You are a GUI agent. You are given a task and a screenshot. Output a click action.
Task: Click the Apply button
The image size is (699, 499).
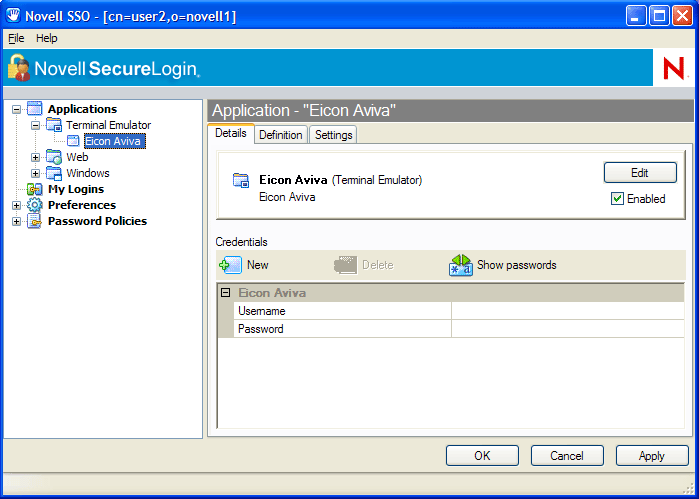(652, 456)
